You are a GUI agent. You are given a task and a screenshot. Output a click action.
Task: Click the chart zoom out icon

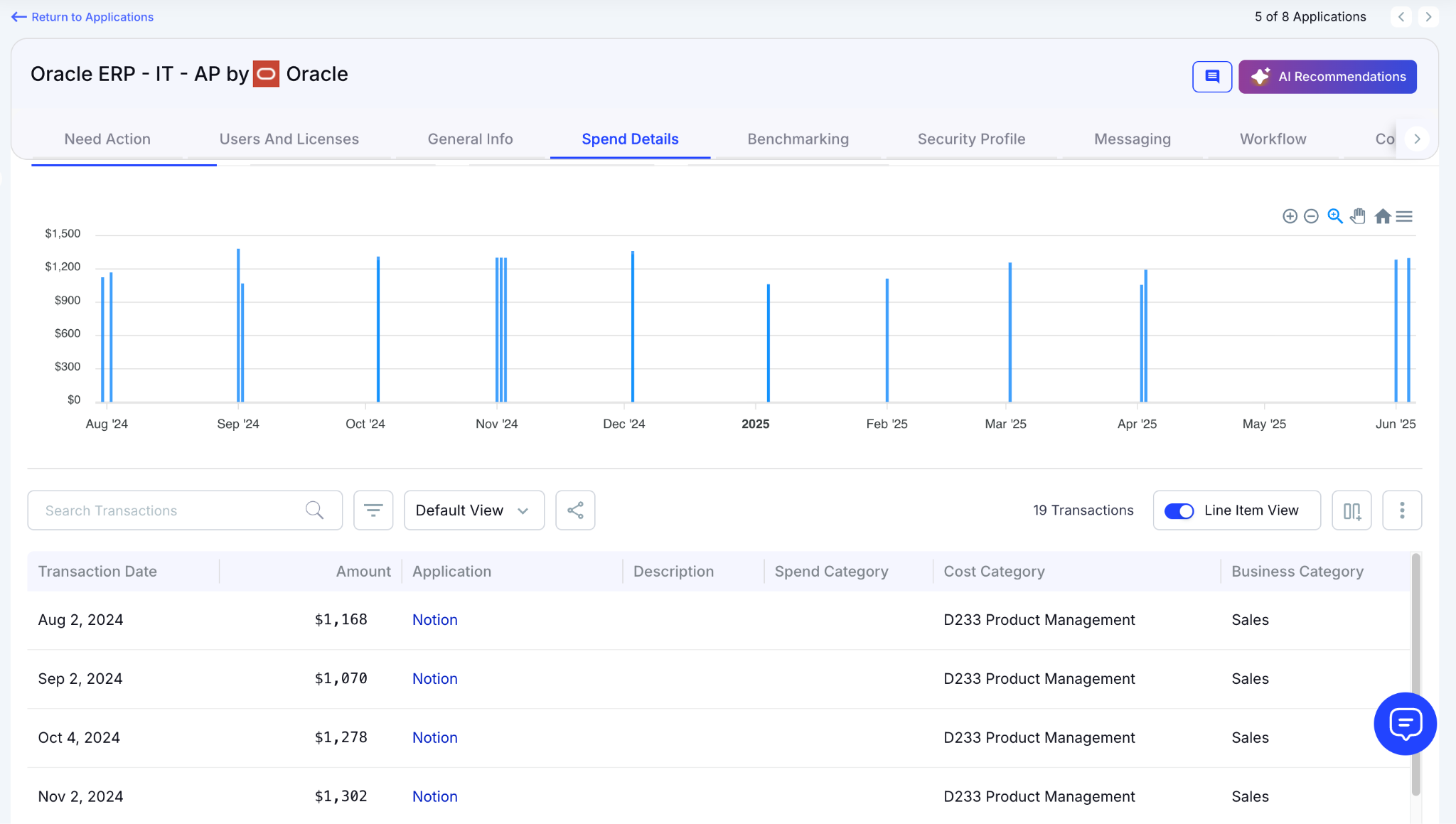(1312, 216)
